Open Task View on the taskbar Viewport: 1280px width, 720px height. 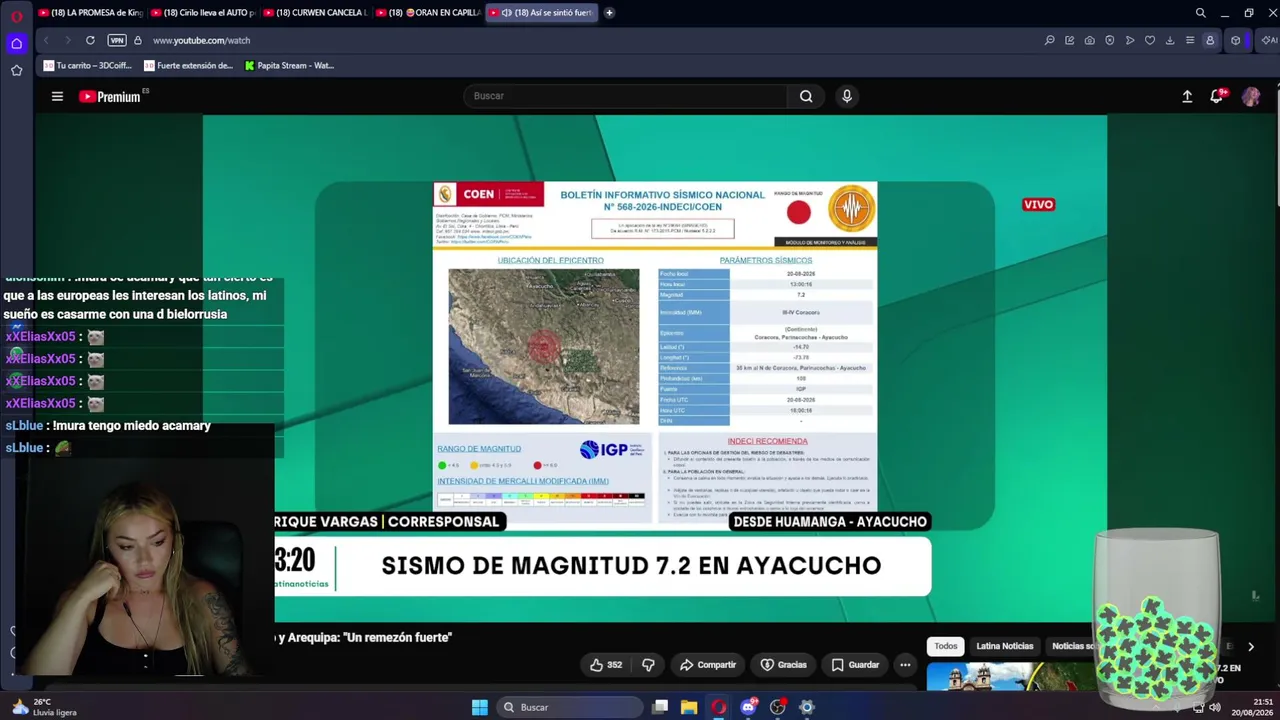[660, 707]
